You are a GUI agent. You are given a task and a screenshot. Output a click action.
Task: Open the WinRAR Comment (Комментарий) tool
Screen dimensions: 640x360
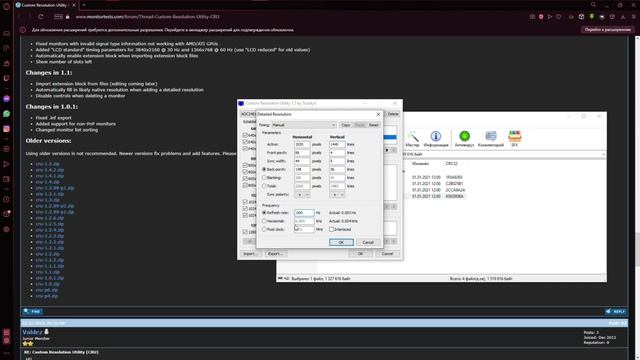491,139
